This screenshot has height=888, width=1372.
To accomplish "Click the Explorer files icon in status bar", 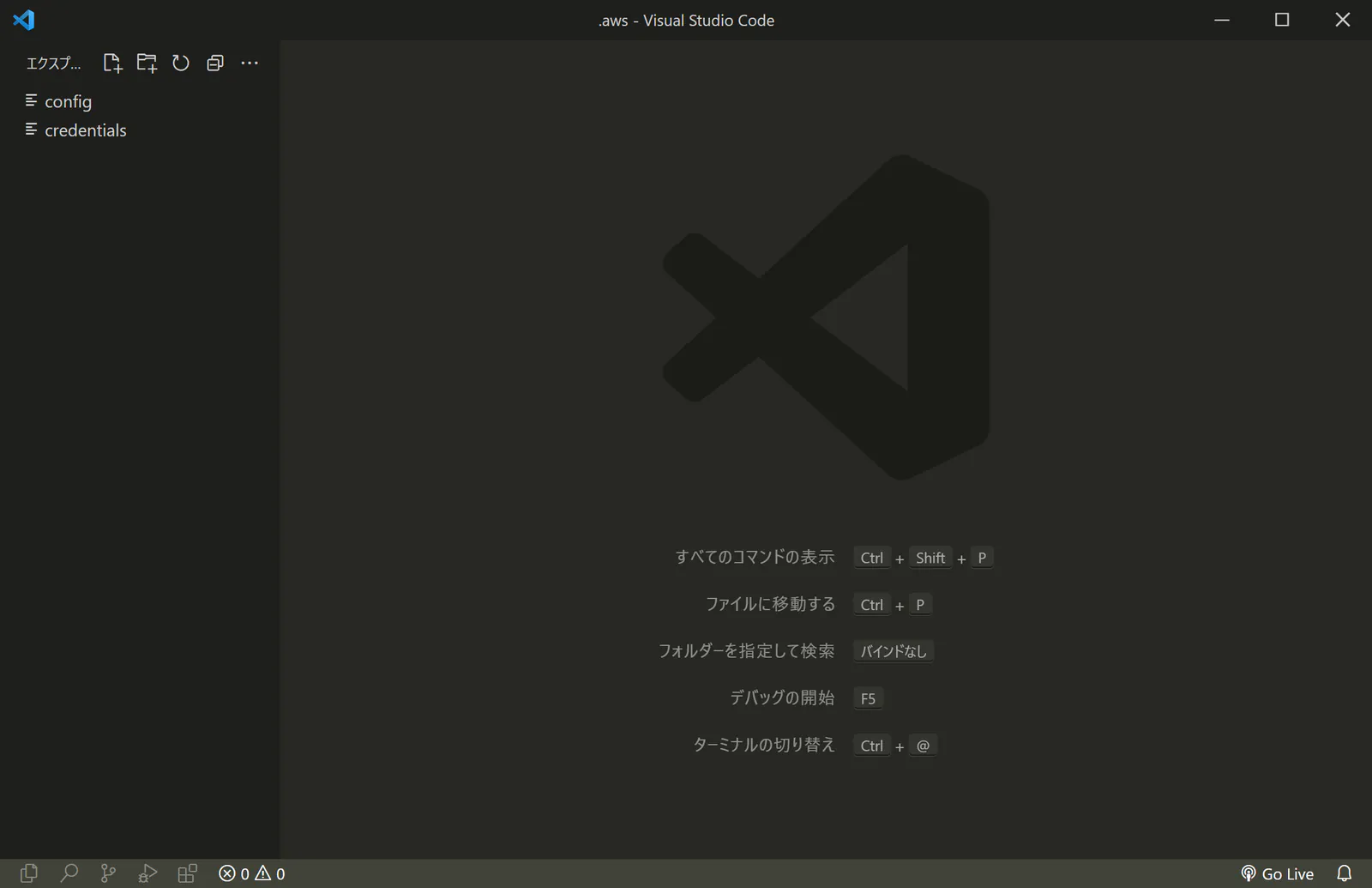I will click(29, 873).
